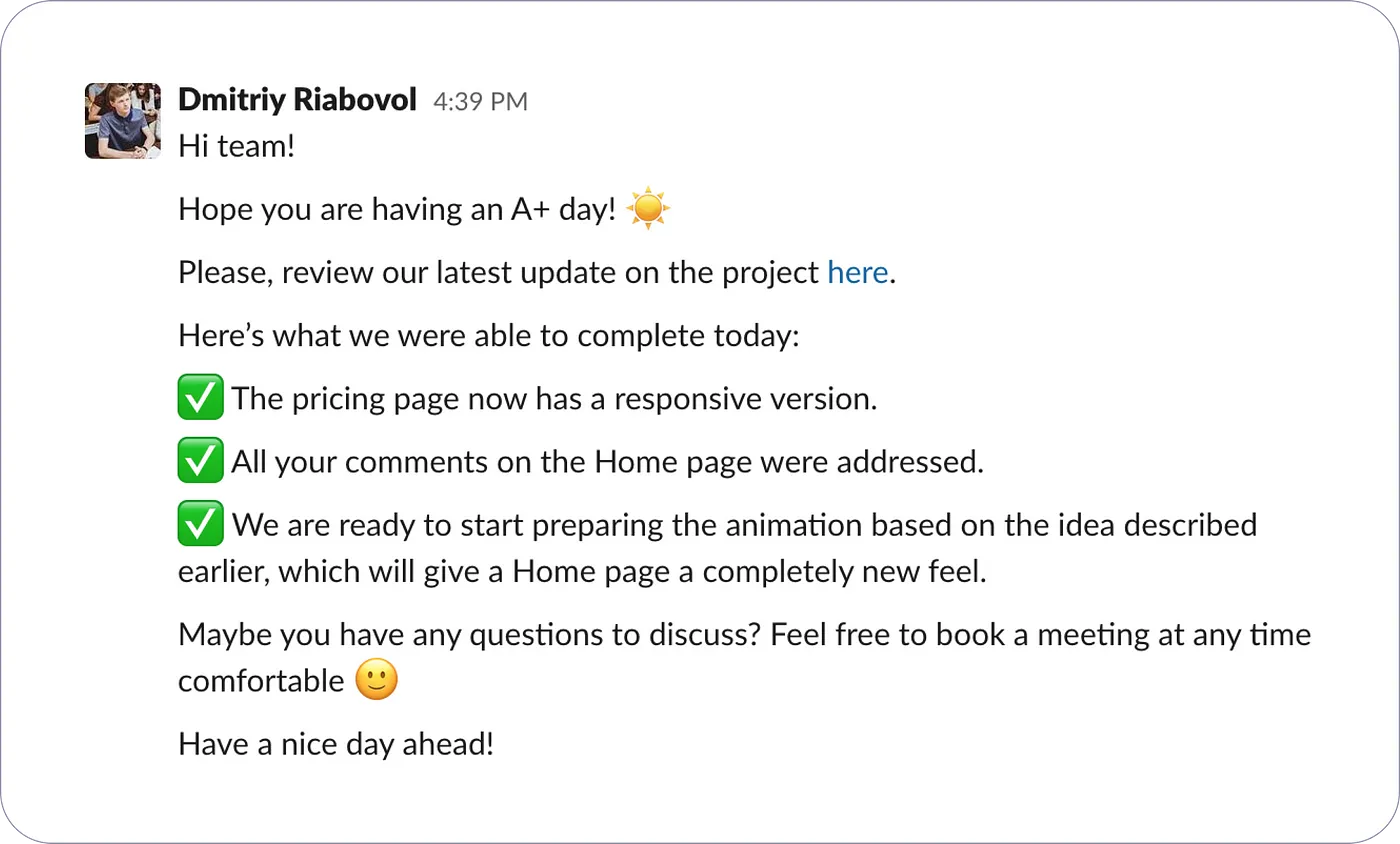Click the sun emoji after A+ day

[x=648, y=209]
